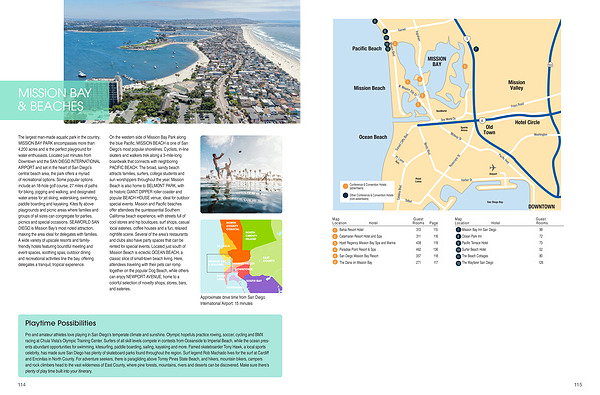Click the aerial Mission Bay photo
The image size is (600, 395).
(x=182, y=62)
